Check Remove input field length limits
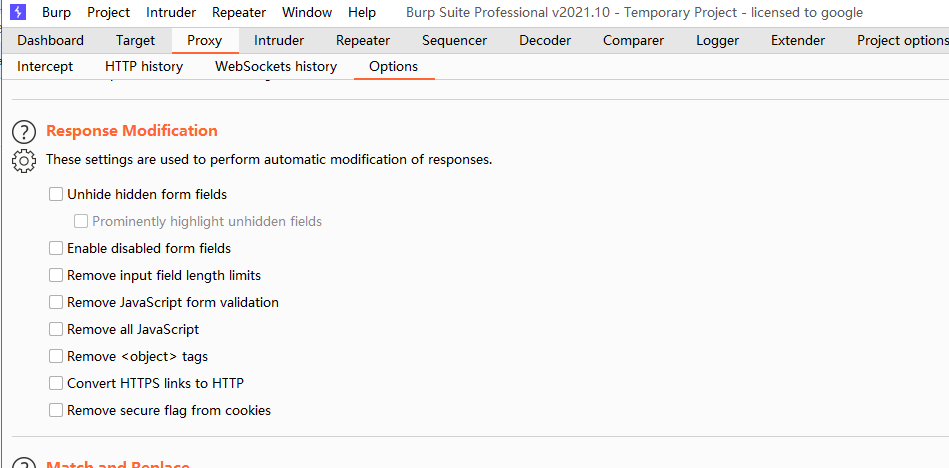 click(56, 275)
